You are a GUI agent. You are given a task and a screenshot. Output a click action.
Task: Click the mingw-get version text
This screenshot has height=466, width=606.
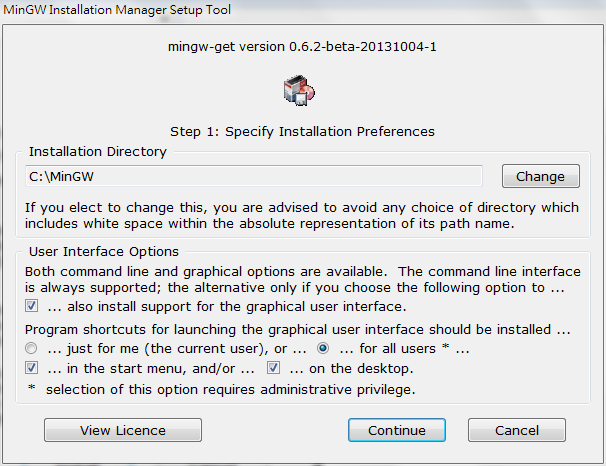point(302,47)
